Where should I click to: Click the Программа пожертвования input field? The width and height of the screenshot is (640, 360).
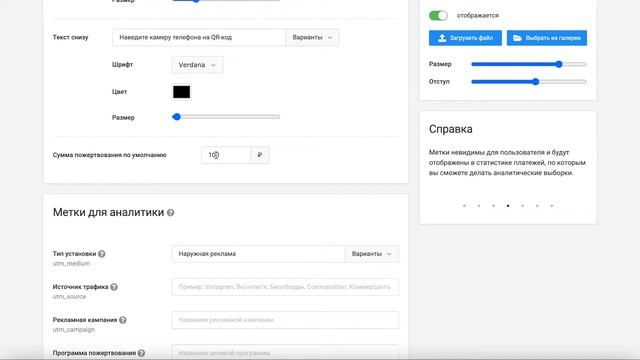pyautogui.click(x=285, y=352)
